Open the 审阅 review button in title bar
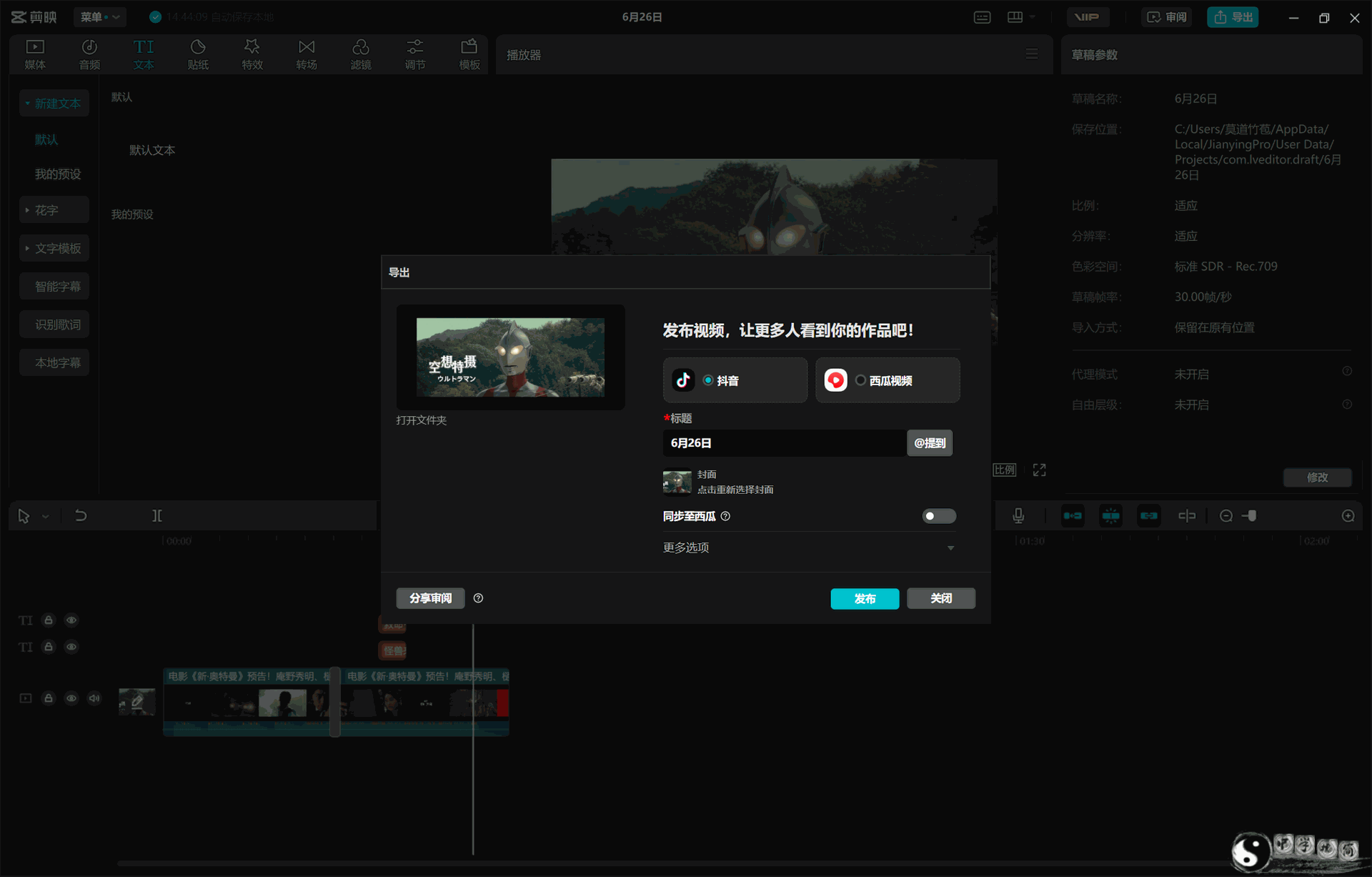Viewport: 1372px width, 877px height. [x=1167, y=17]
